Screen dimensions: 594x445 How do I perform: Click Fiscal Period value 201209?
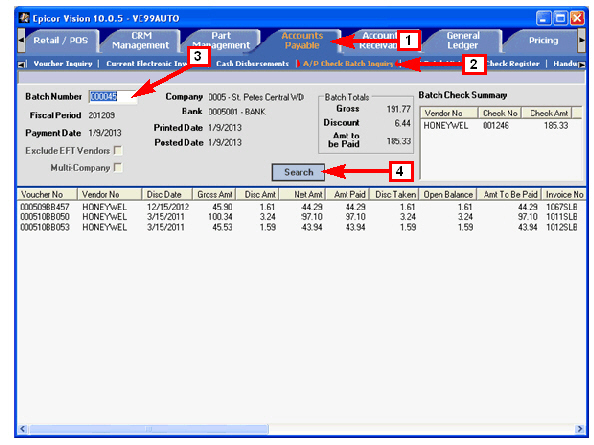(102, 115)
